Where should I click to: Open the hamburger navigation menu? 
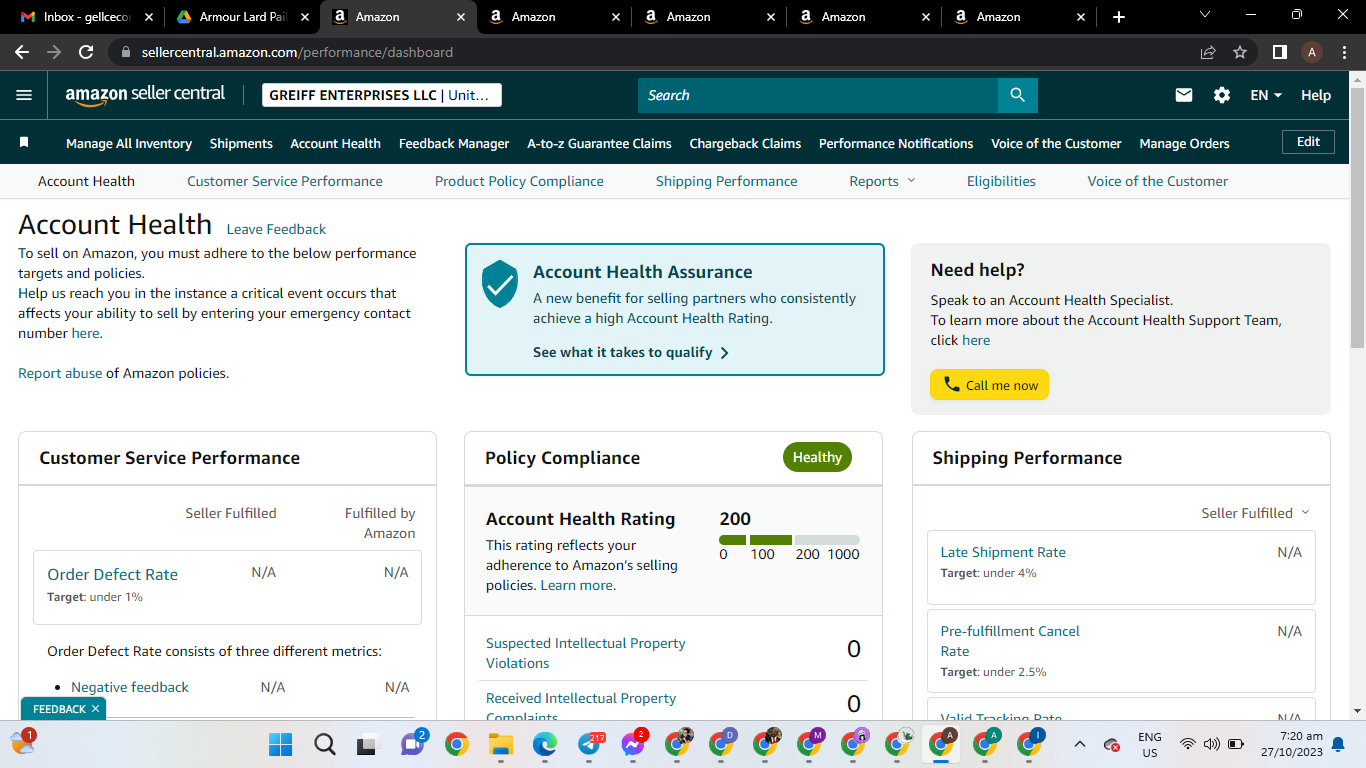click(x=24, y=95)
